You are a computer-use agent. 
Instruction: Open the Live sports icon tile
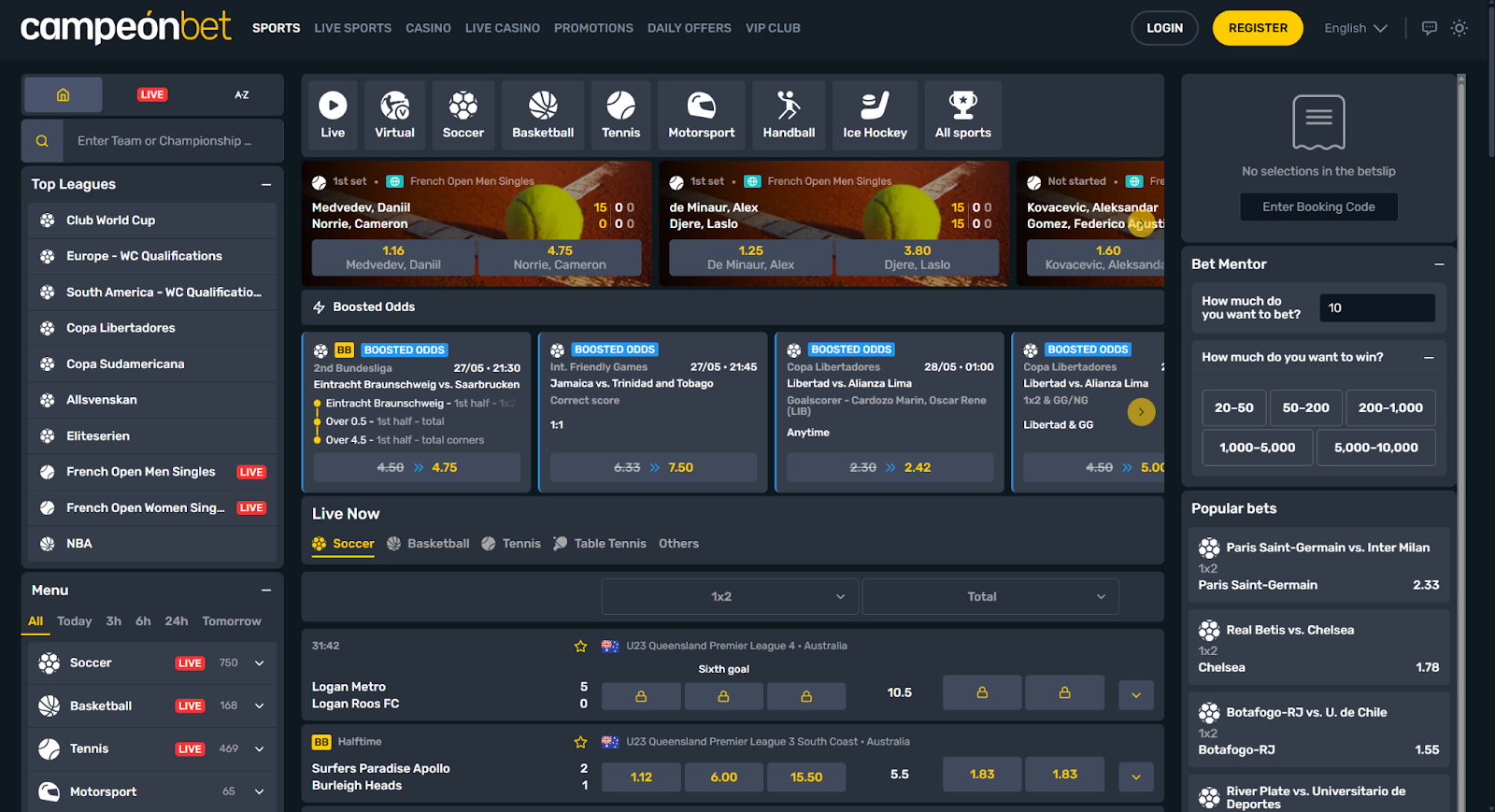point(333,115)
